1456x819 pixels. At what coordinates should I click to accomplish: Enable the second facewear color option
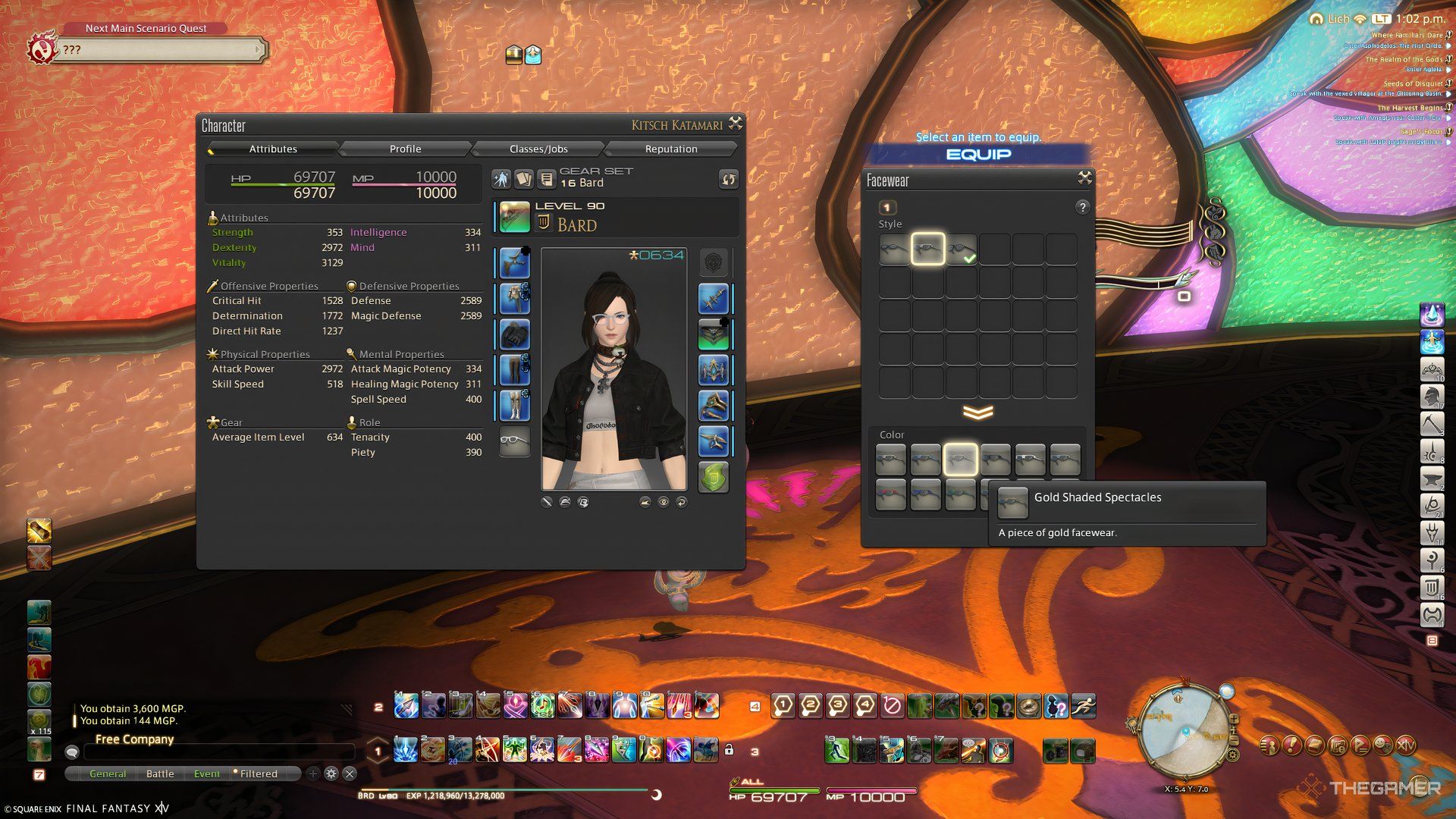tap(923, 459)
